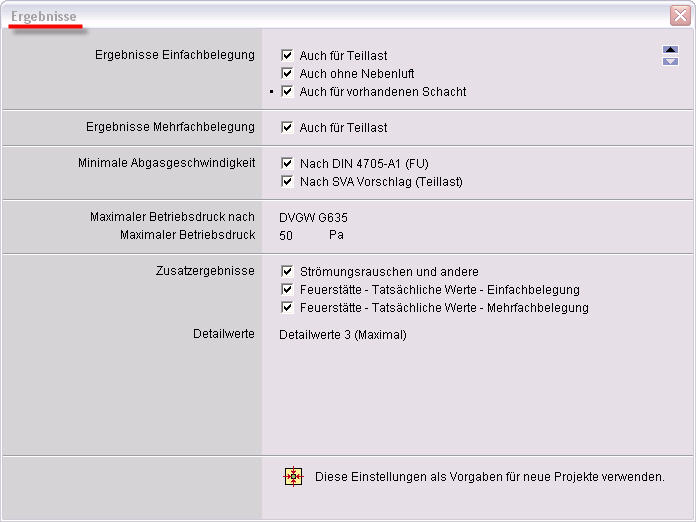Image resolution: width=696 pixels, height=522 pixels.
Task: Open the 'DVGW G635' pressure standard selector
Action: tap(314, 217)
